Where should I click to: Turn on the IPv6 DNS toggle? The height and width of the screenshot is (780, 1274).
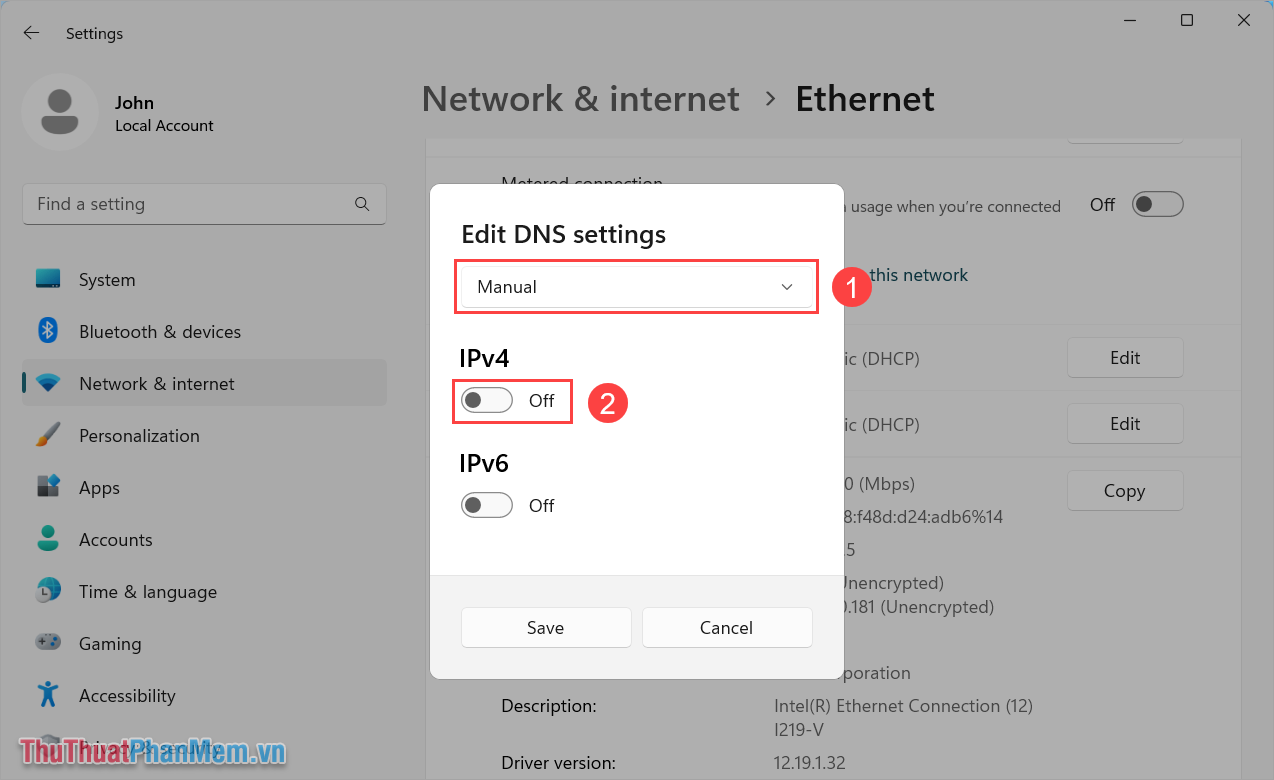click(x=487, y=505)
